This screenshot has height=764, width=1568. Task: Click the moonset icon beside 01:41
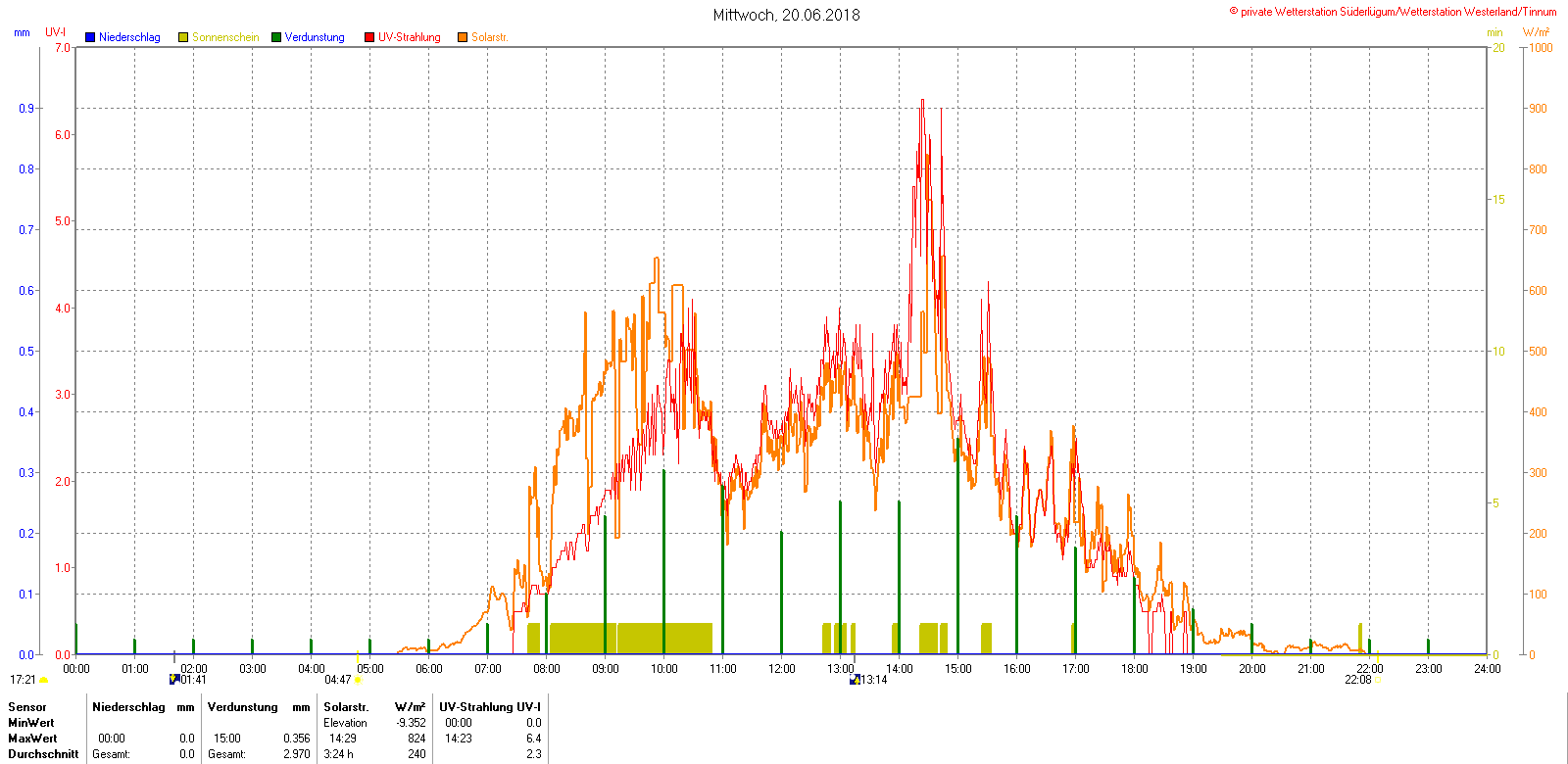(174, 680)
